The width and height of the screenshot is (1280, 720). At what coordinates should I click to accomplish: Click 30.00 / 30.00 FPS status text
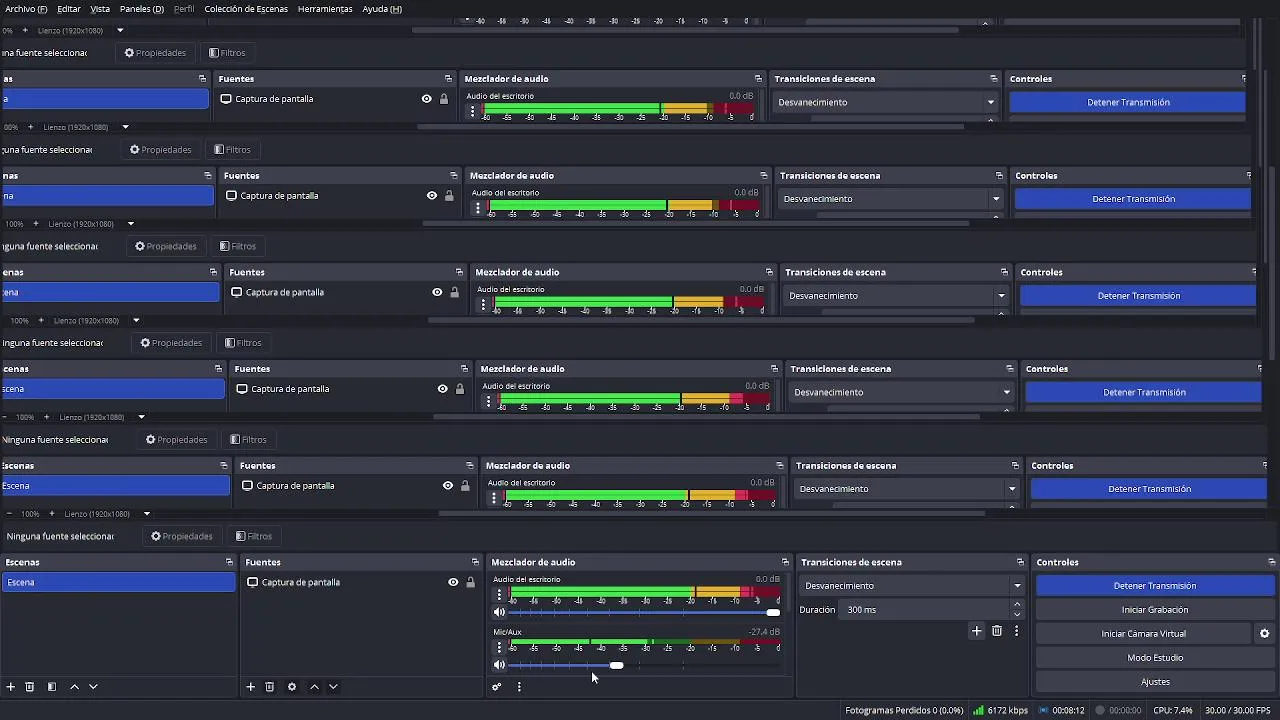tap(1238, 710)
